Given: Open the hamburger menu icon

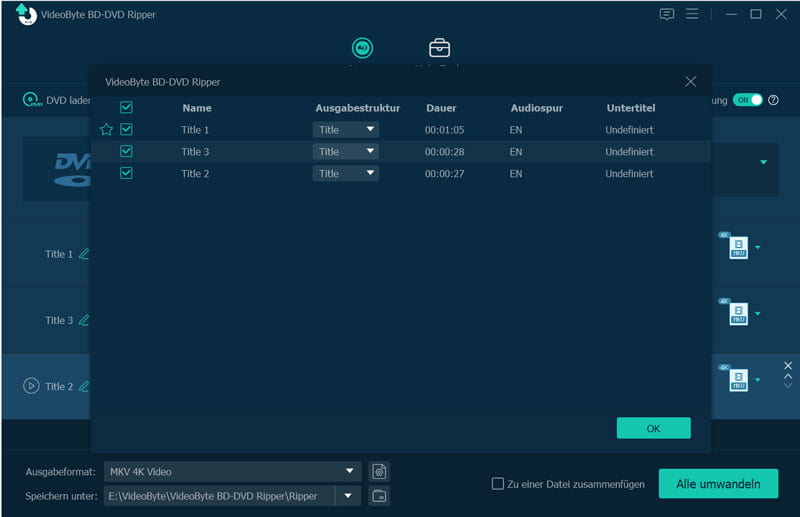Looking at the screenshot, I should click(x=692, y=14).
